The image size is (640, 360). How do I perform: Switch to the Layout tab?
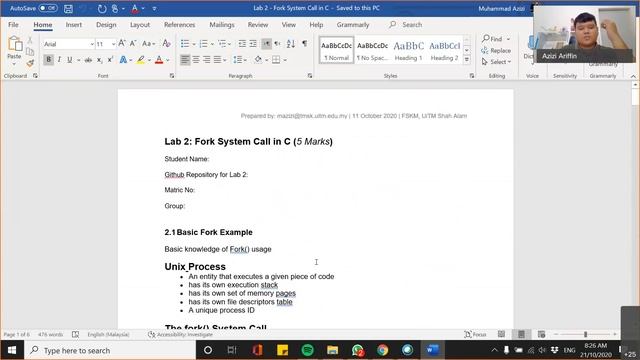tap(140, 24)
